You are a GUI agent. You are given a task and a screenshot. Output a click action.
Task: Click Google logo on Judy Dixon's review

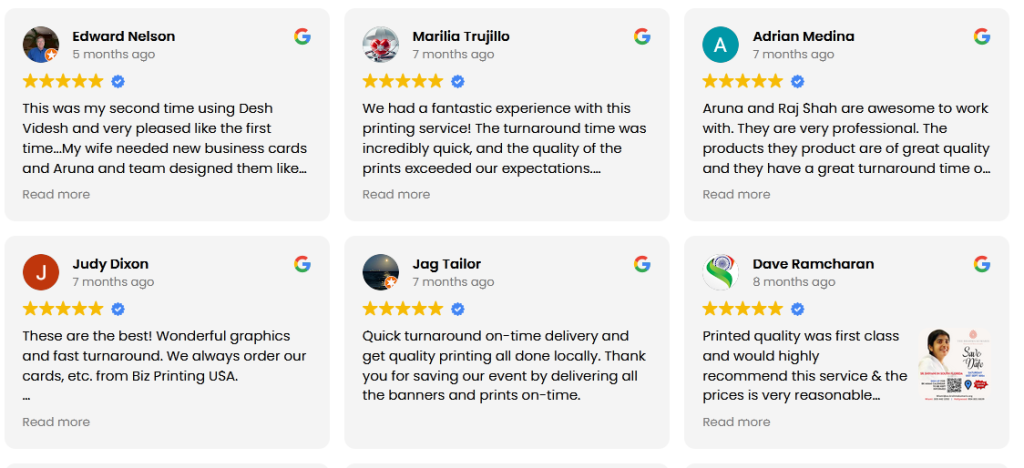coord(302,264)
